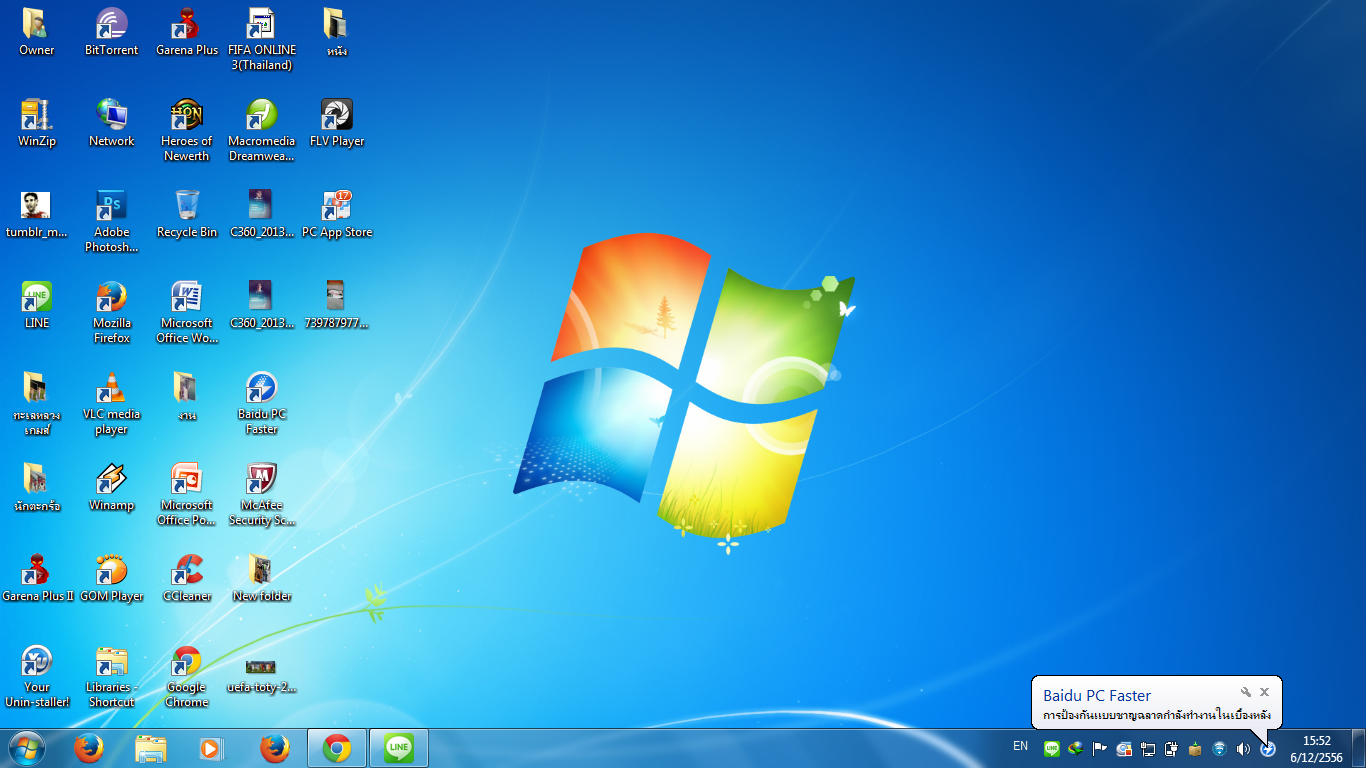
Task: Open the volume speaker tray icon
Action: (1244, 748)
